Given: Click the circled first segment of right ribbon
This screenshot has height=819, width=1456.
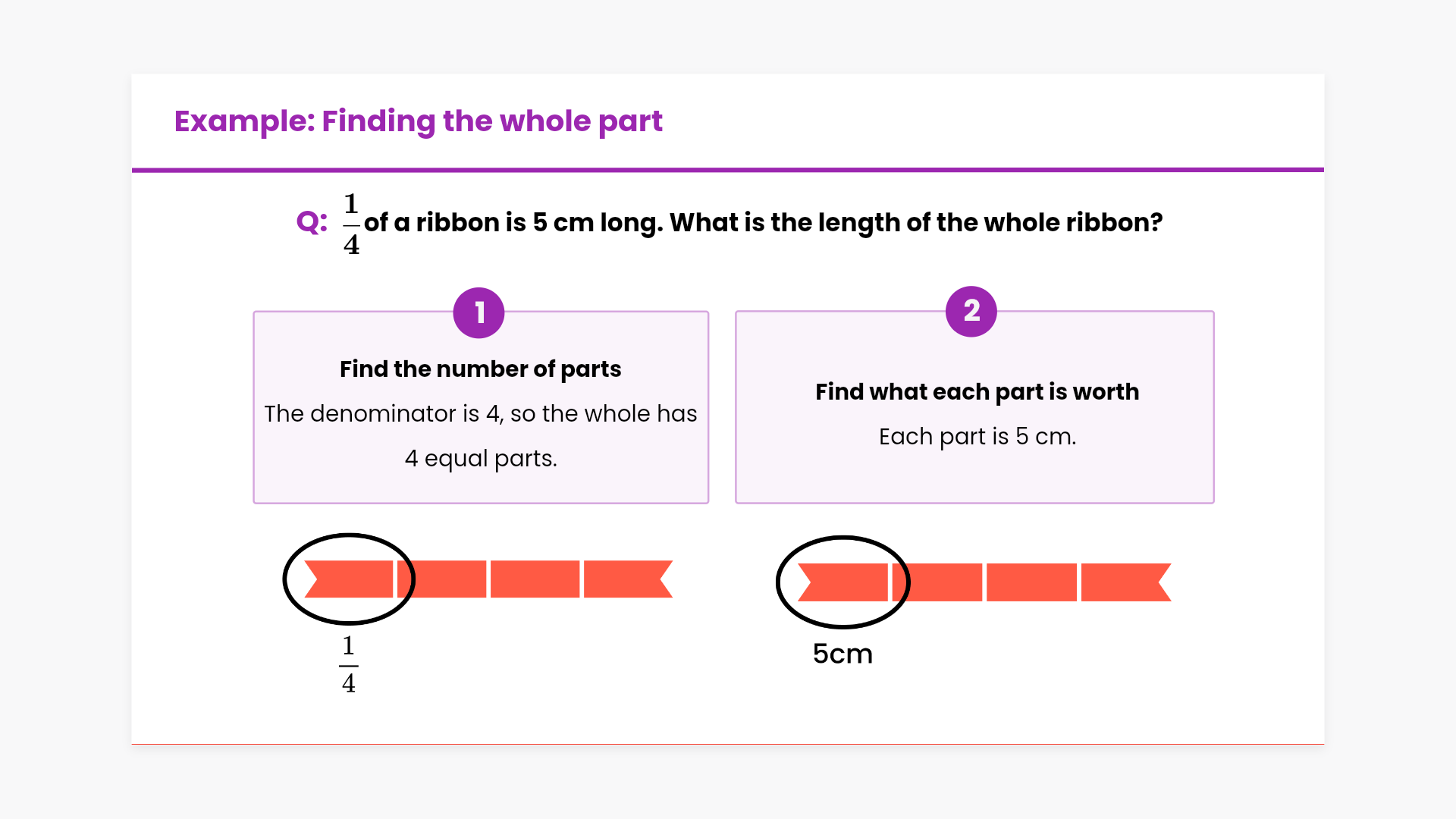Looking at the screenshot, I should 843,582.
